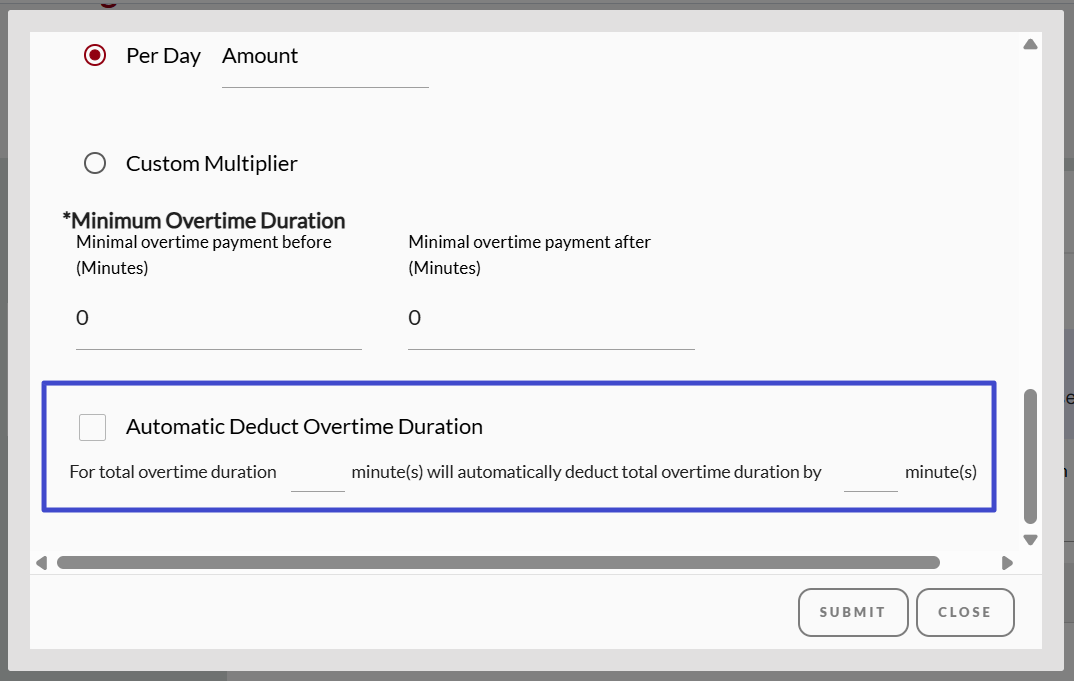This screenshot has width=1074, height=681.
Task: Click the Custom Multiplier label text
Action: pos(211,163)
